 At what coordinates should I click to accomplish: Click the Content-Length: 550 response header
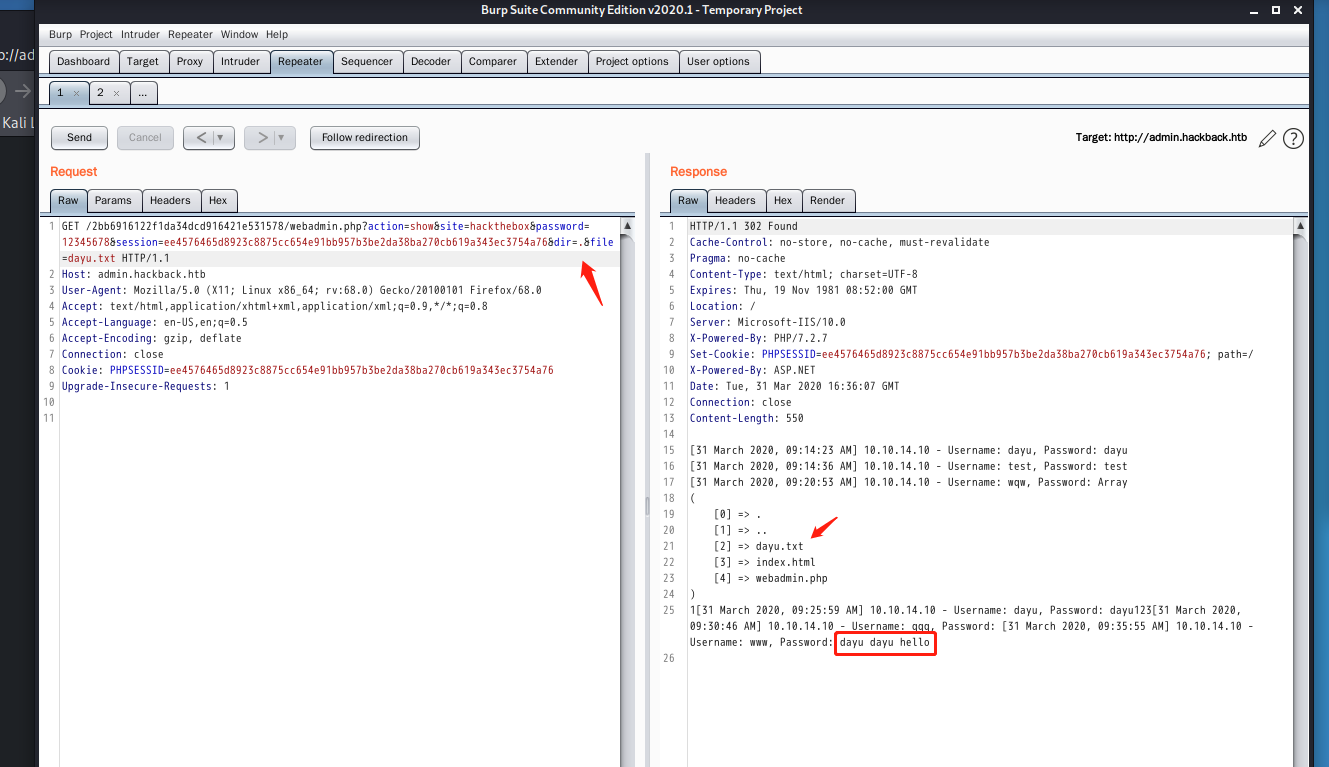click(x=747, y=418)
